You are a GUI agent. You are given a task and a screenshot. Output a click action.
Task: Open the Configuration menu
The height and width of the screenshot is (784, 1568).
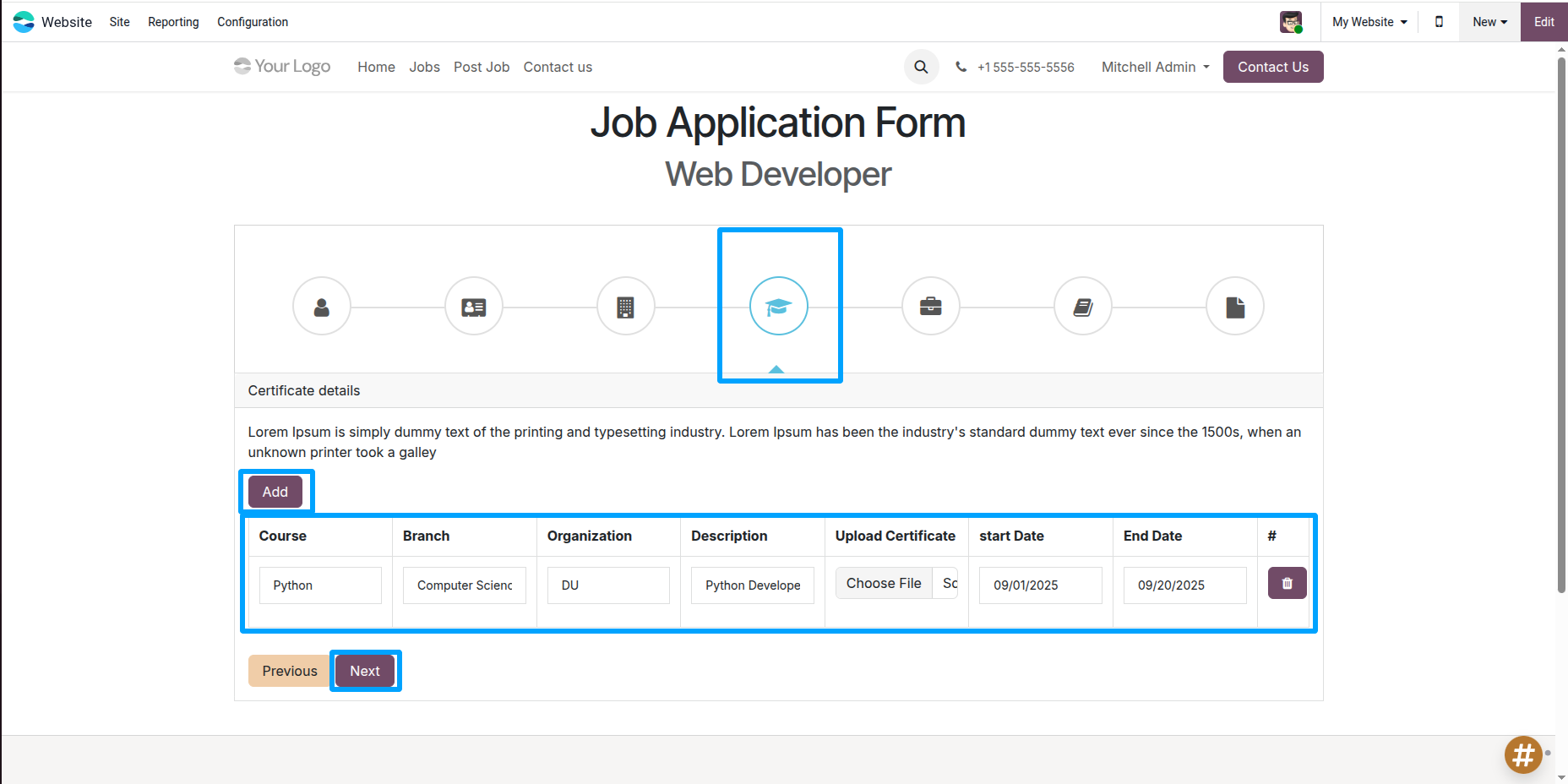point(253,22)
